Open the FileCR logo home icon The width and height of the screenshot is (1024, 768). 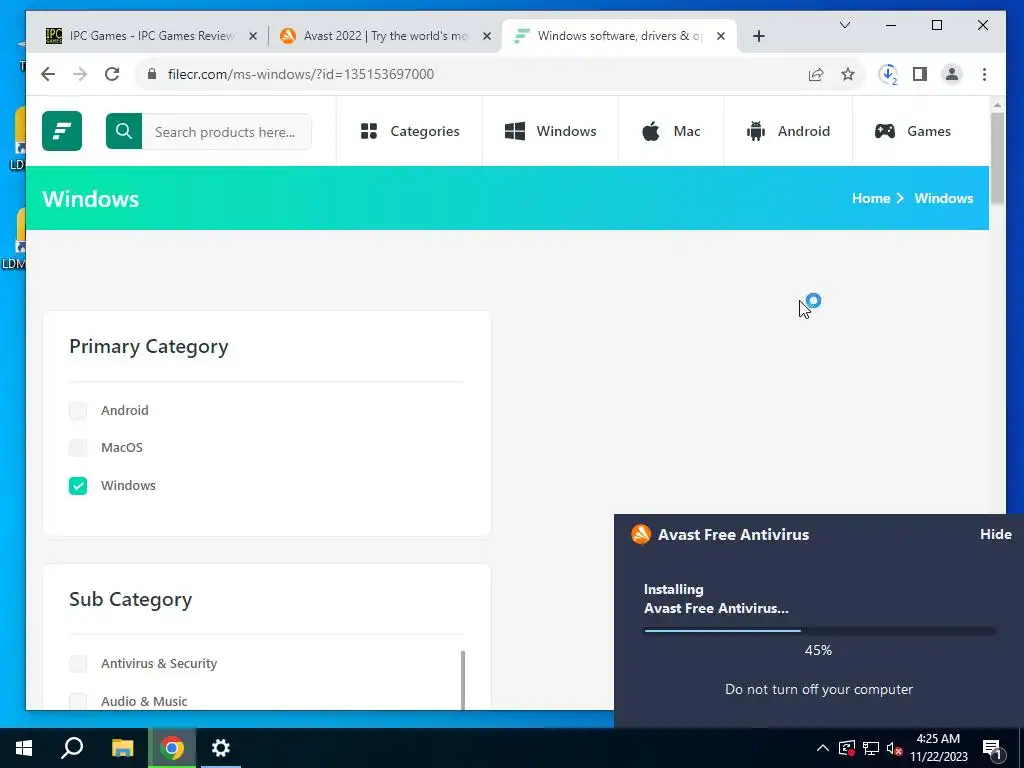click(62, 131)
